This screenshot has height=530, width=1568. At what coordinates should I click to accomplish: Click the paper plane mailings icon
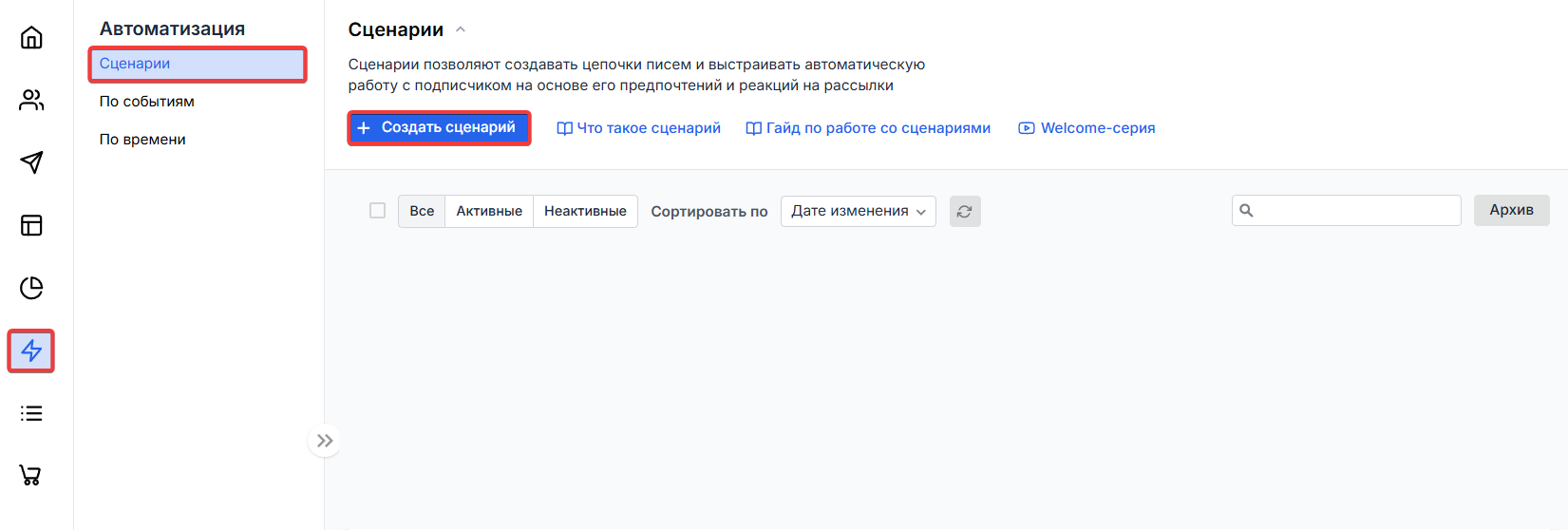click(31, 162)
